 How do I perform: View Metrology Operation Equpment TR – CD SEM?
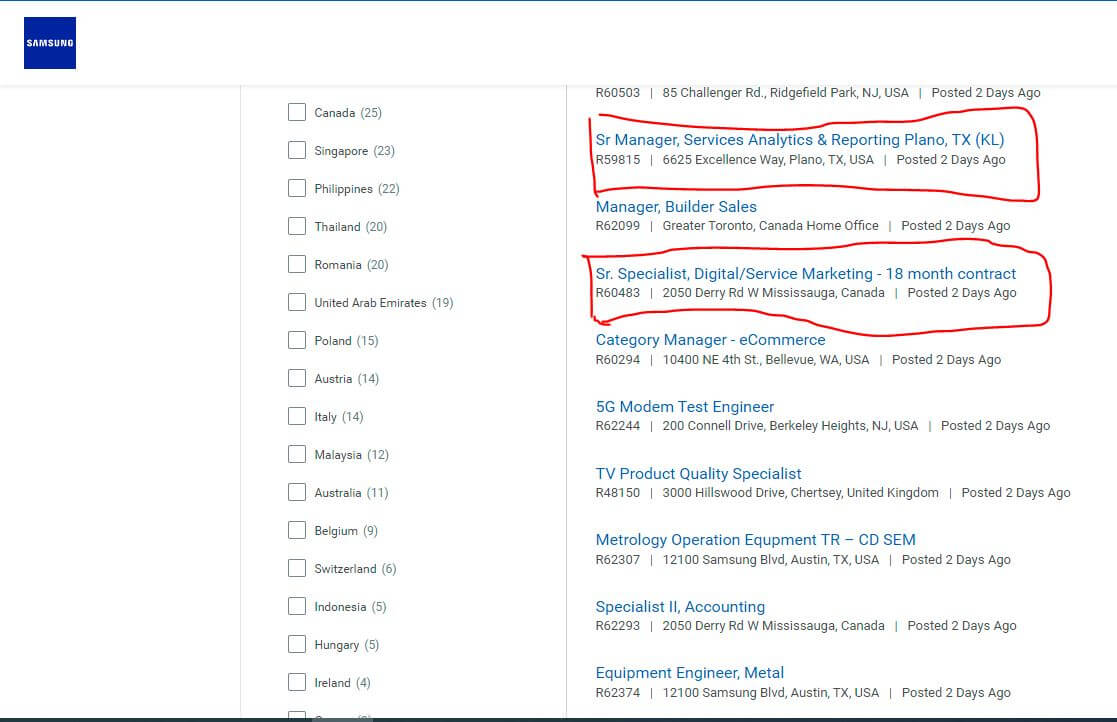(x=755, y=540)
